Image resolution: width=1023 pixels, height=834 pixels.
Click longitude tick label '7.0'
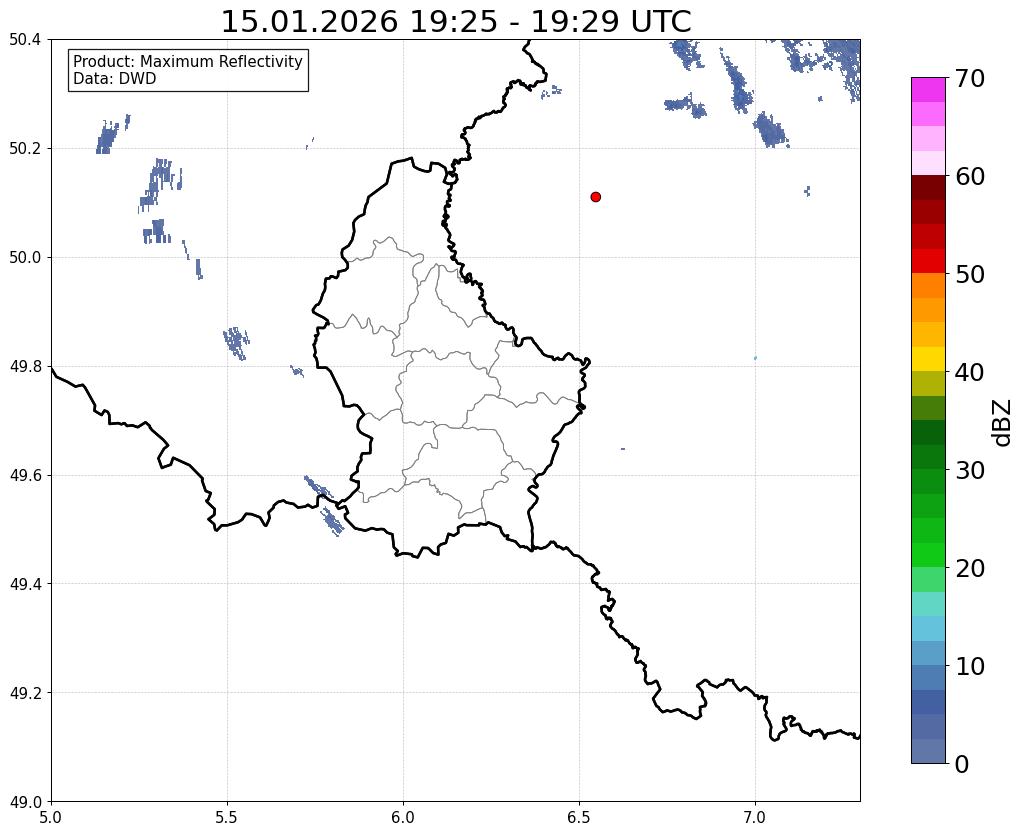coord(756,818)
